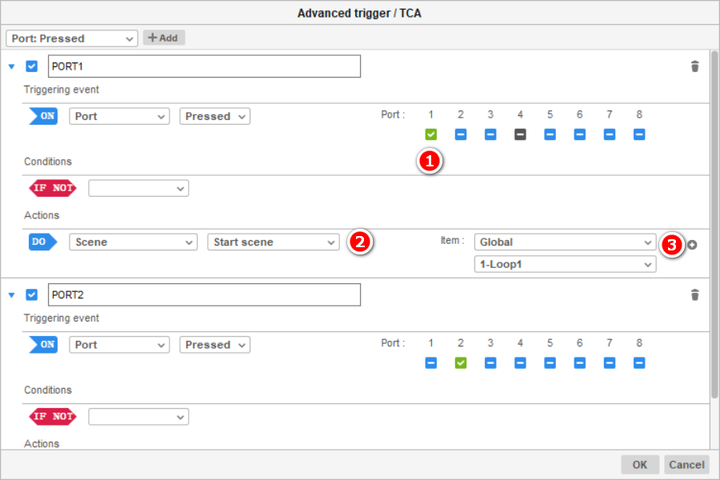Delete the PORT1 trigger with trash icon
The image size is (720, 480).
[x=695, y=66]
